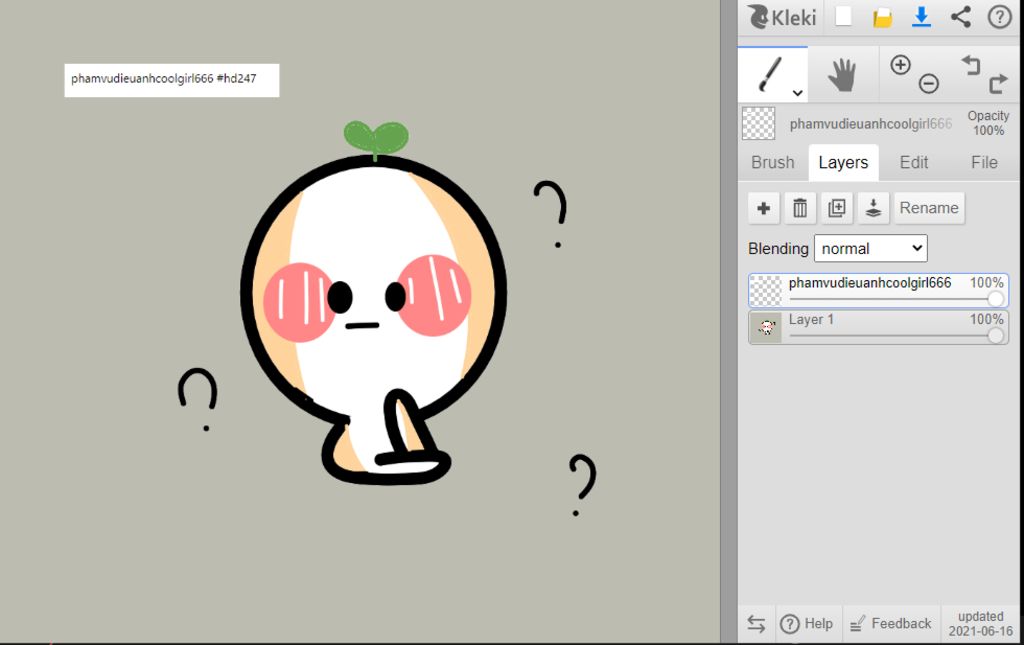Select the Brush tool
Image resolution: width=1024 pixels, height=645 pixels.
point(773,74)
